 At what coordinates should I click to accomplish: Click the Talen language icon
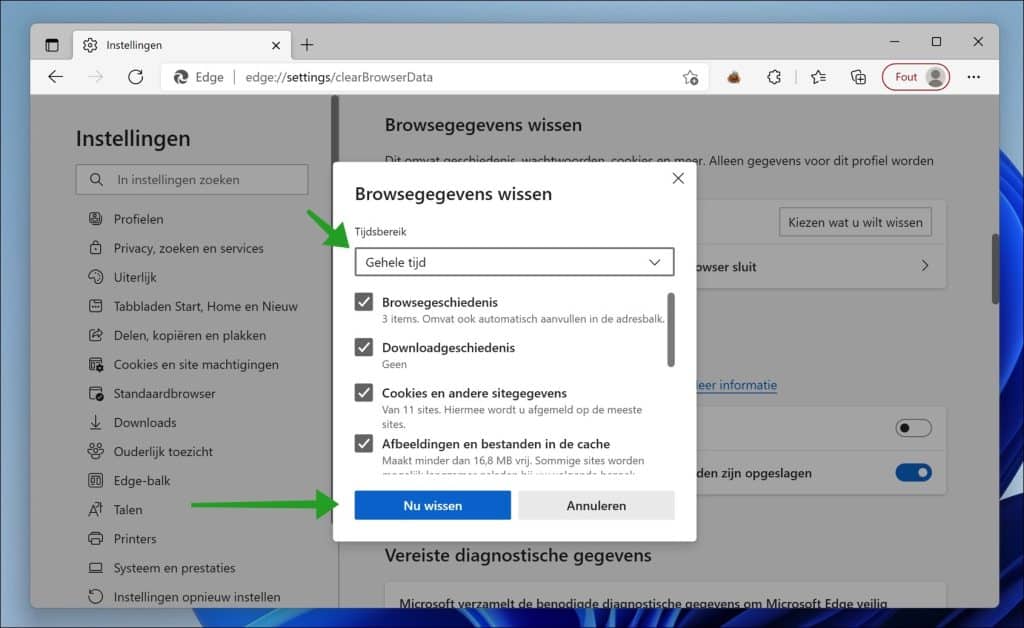pos(95,509)
